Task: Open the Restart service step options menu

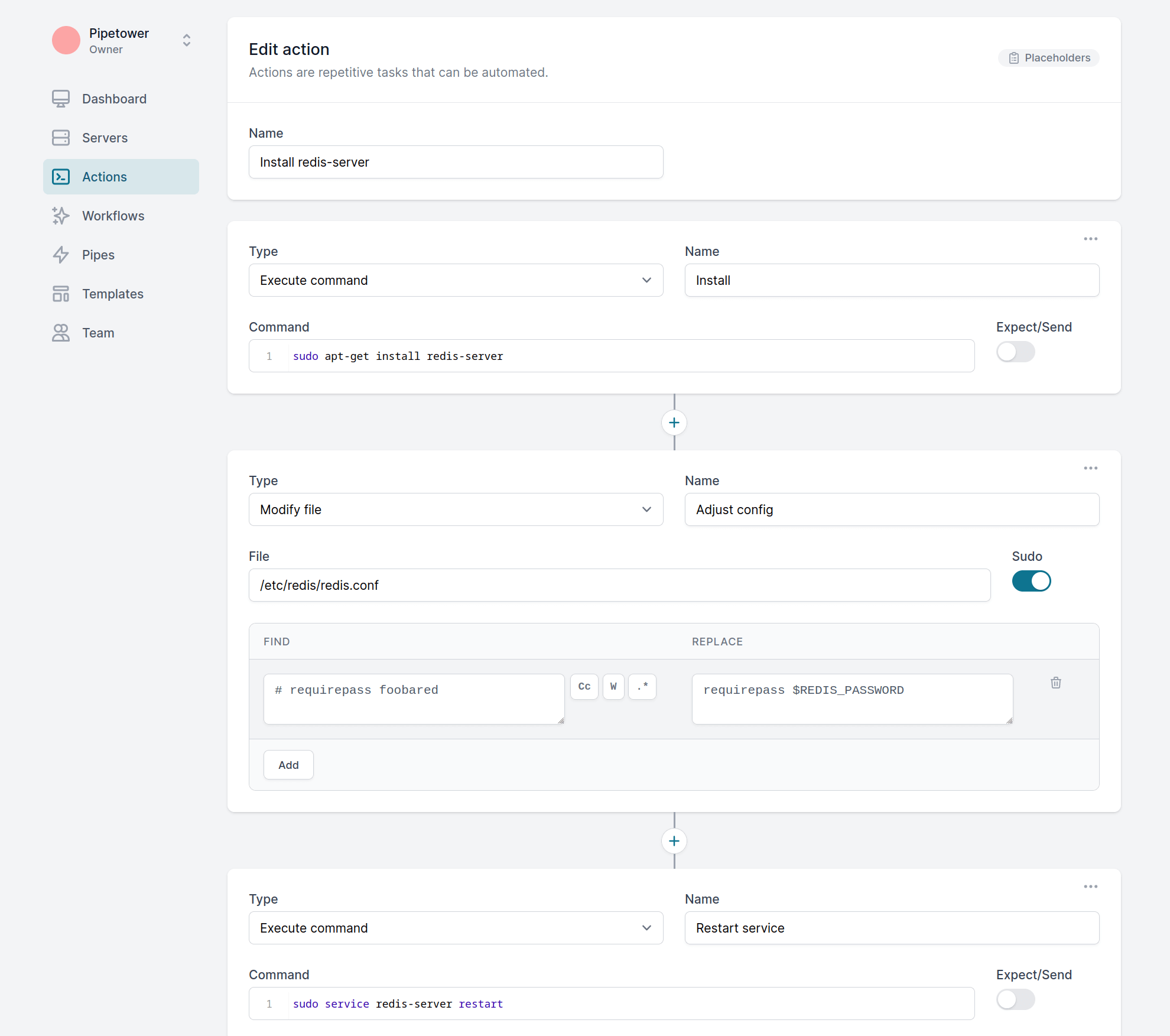Action: coord(1091,886)
